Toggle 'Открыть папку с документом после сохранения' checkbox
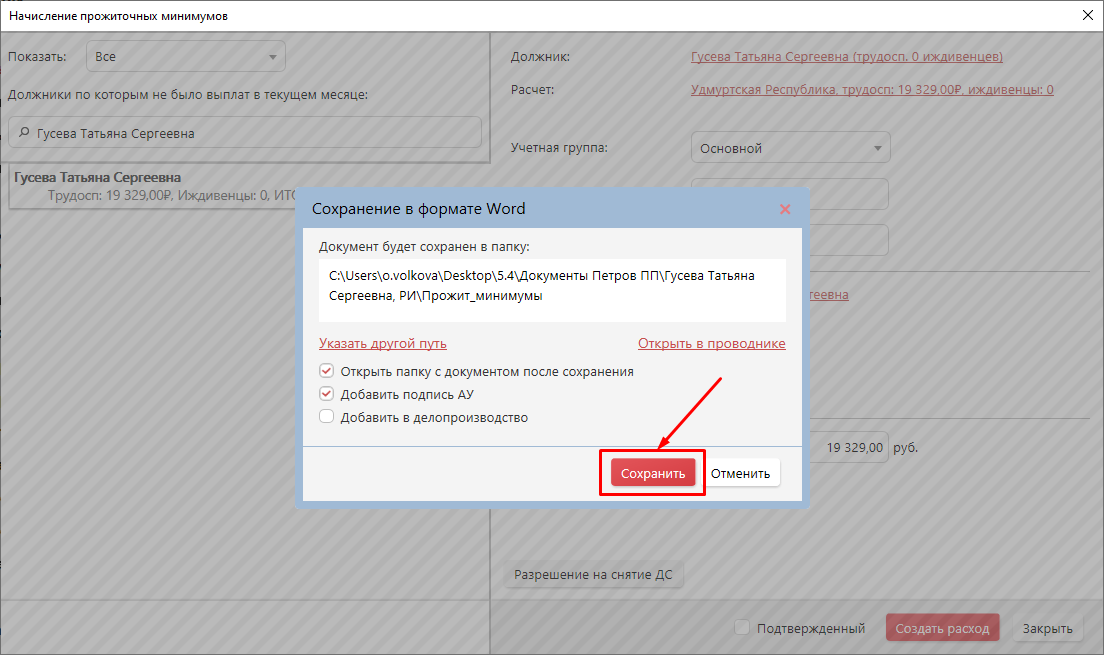The height and width of the screenshot is (655, 1104). coord(326,371)
